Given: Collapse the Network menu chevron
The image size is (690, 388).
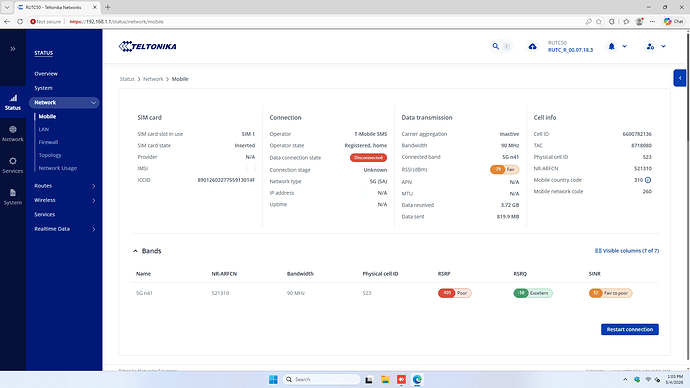Looking at the screenshot, I should pyautogui.click(x=93, y=102).
